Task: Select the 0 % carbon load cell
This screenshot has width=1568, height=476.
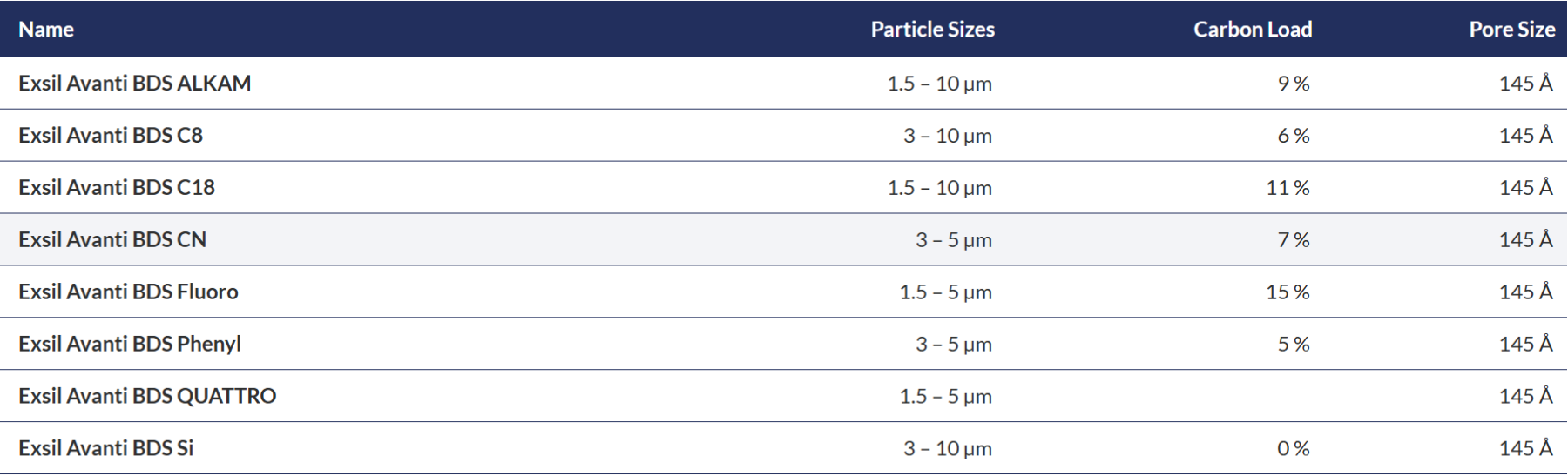Action: click(1294, 449)
